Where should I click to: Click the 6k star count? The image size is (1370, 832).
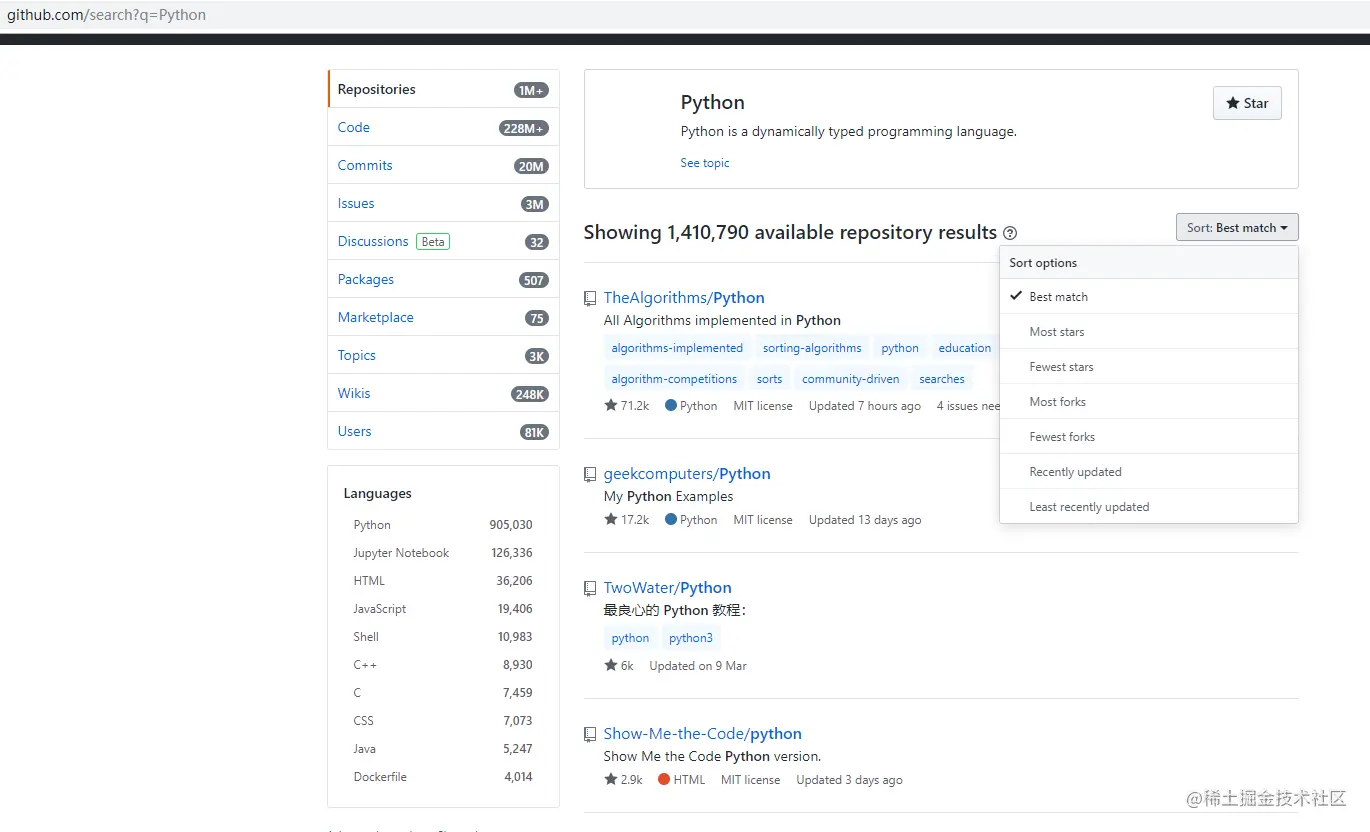[x=619, y=666]
